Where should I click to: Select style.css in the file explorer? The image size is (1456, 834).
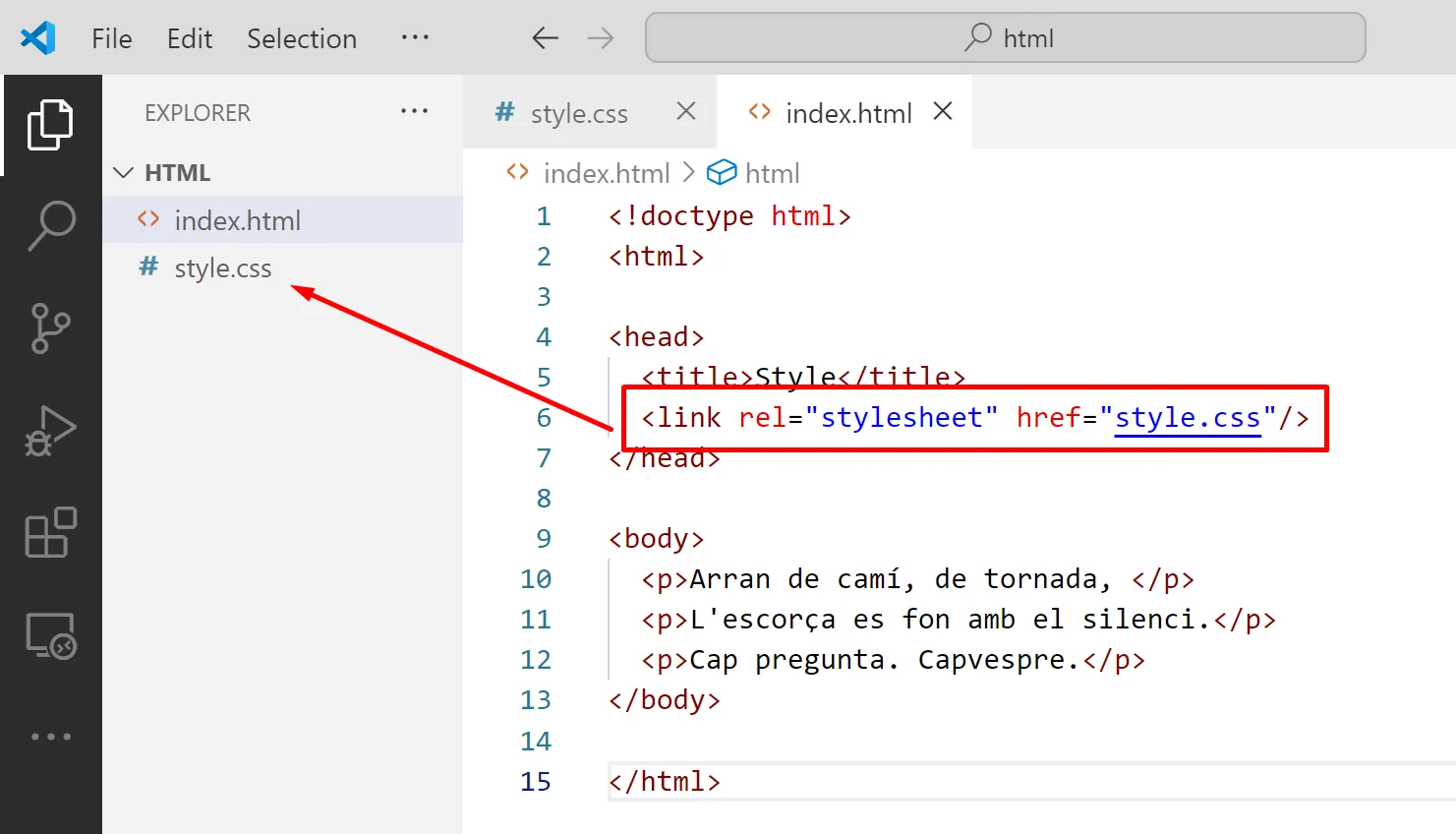tap(223, 268)
